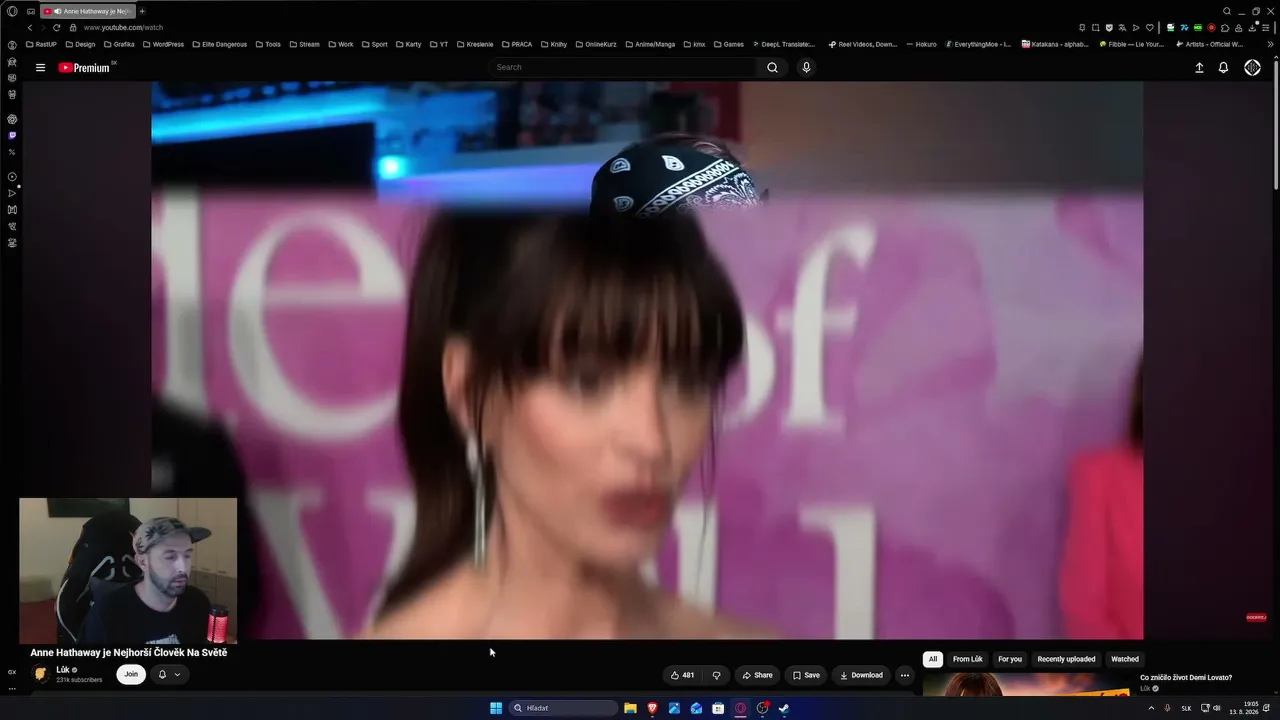Viewport: 1280px width, 720px height.
Task: Open the DeepL Translate bookmark
Action: pos(783,44)
